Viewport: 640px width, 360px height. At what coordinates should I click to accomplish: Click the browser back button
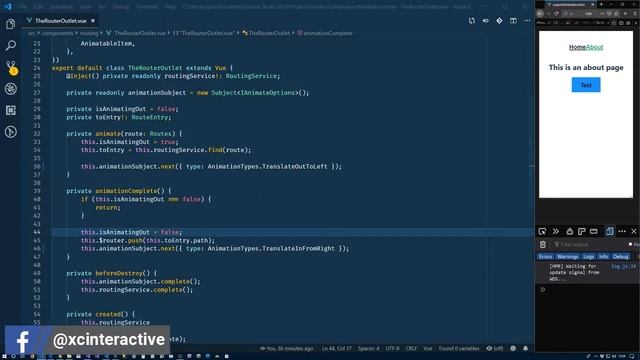click(540, 13)
